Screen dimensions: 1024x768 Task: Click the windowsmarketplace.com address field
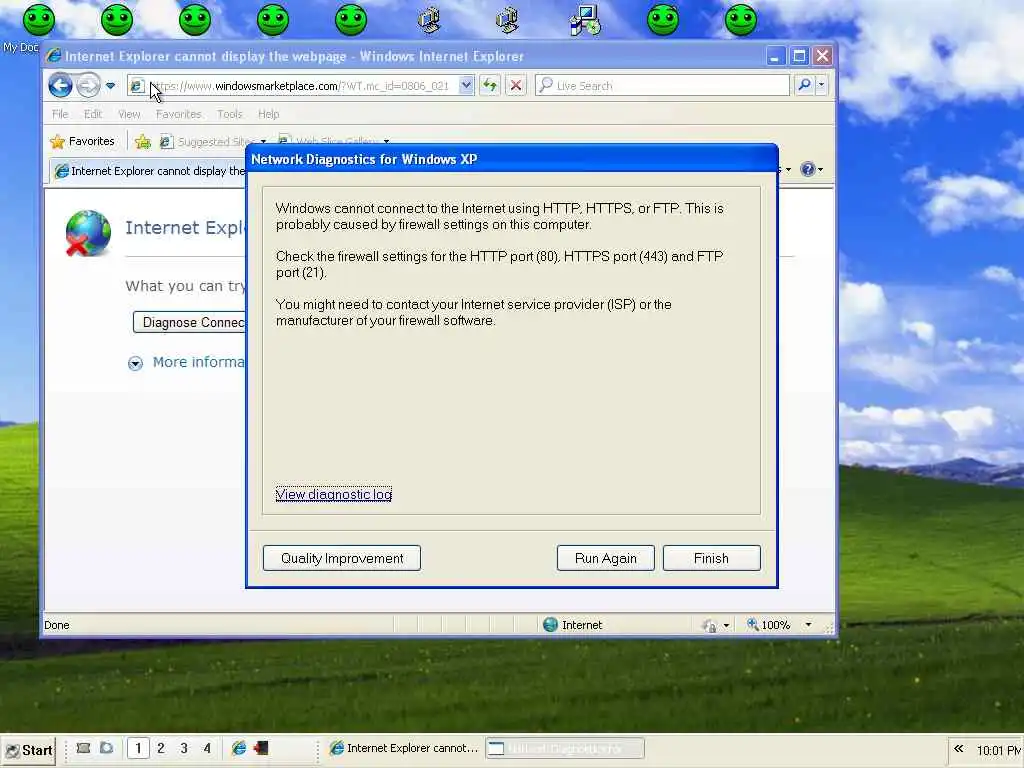tap(302, 86)
